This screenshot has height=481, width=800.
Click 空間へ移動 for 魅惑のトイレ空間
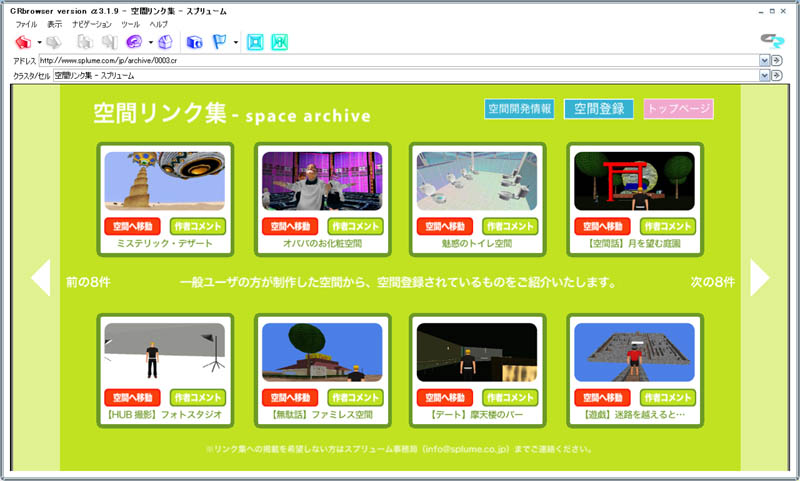(445, 226)
